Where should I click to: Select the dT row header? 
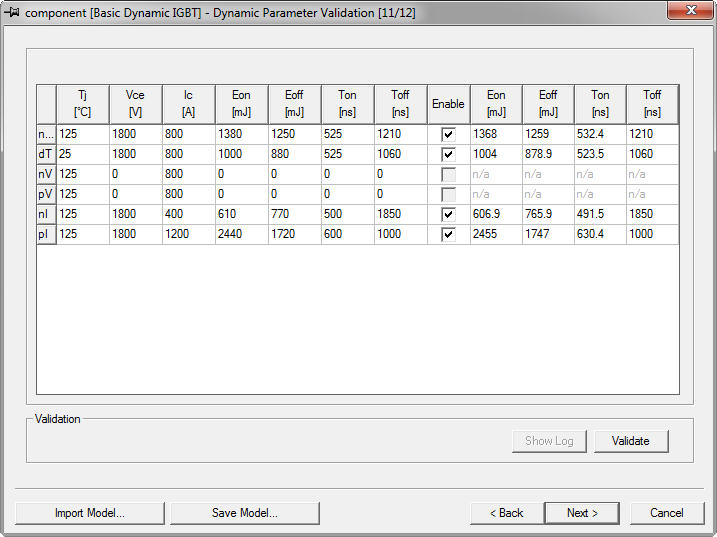tap(46, 154)
